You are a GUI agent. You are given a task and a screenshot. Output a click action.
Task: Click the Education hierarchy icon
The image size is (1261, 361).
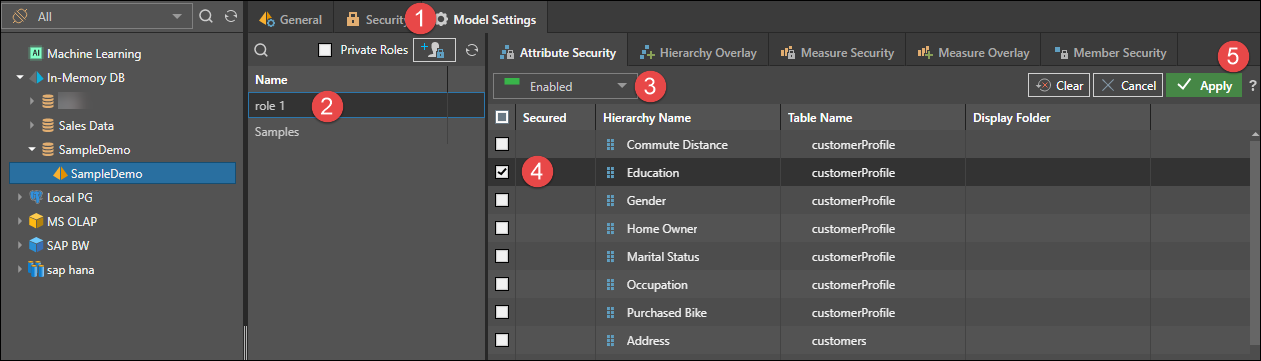pos(609,173)
